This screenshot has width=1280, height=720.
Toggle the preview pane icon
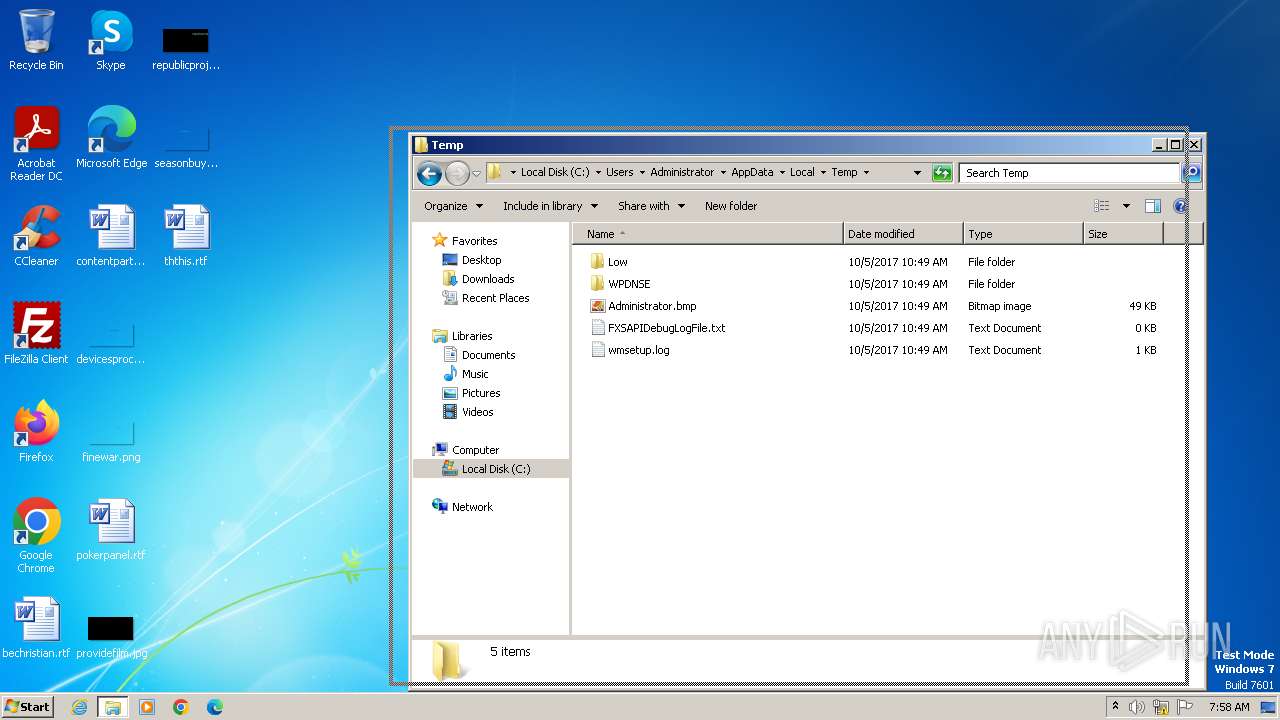[x=1152, y=206]
